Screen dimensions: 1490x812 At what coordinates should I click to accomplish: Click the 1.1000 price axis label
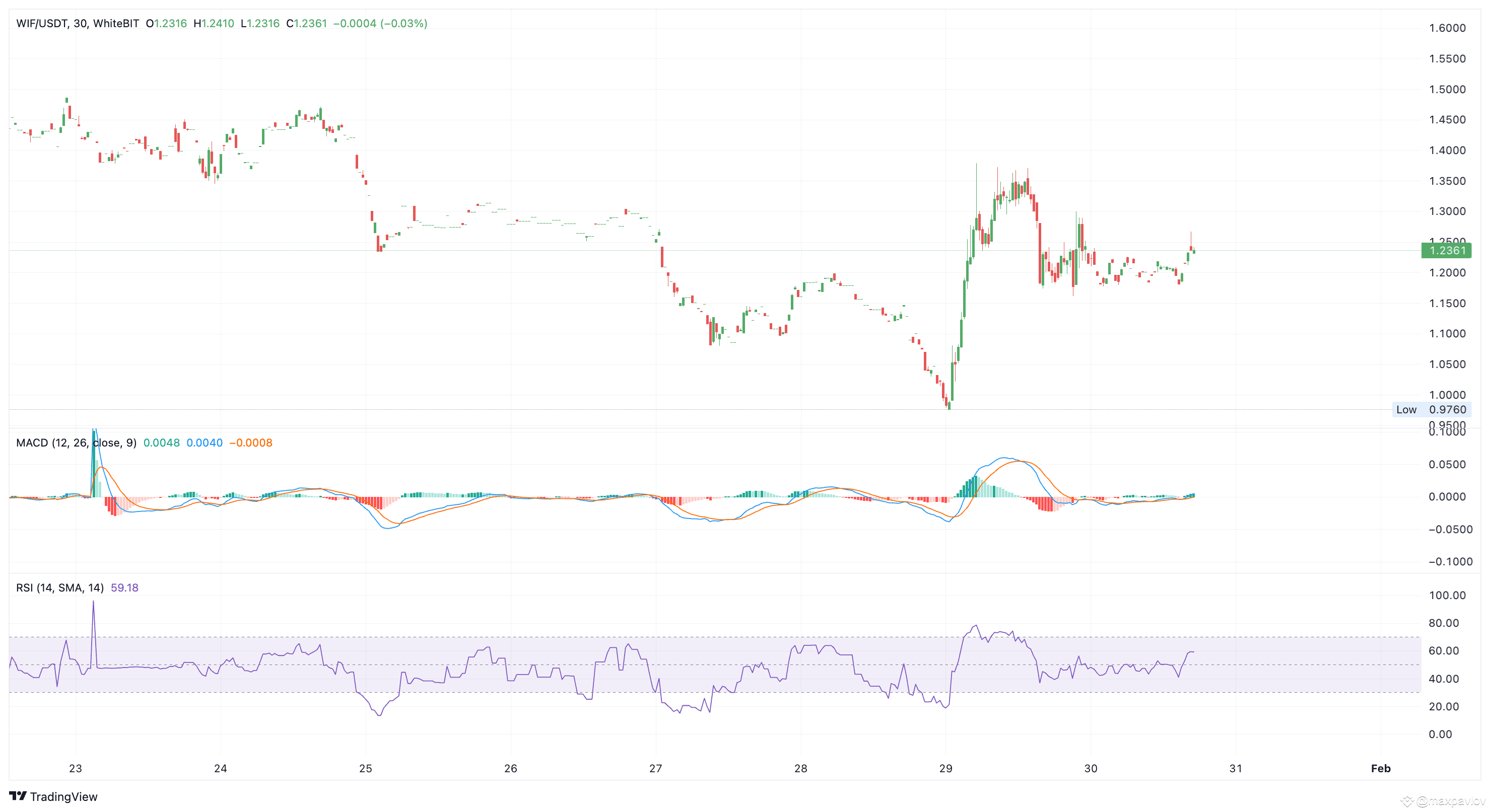(1447, 333)
